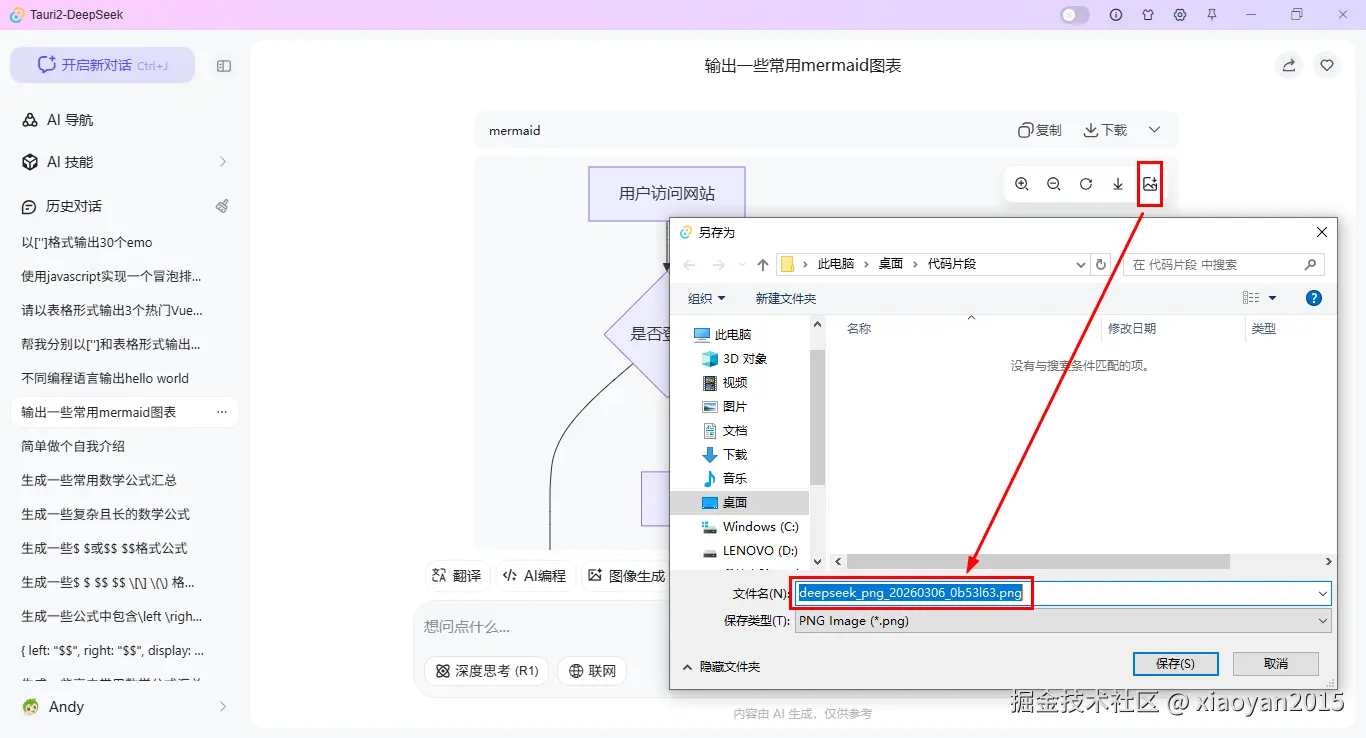Viewport: 1366px width, 738px height.
Task: Click 历史对话 header in sidebar
Action: coord(73,206)
